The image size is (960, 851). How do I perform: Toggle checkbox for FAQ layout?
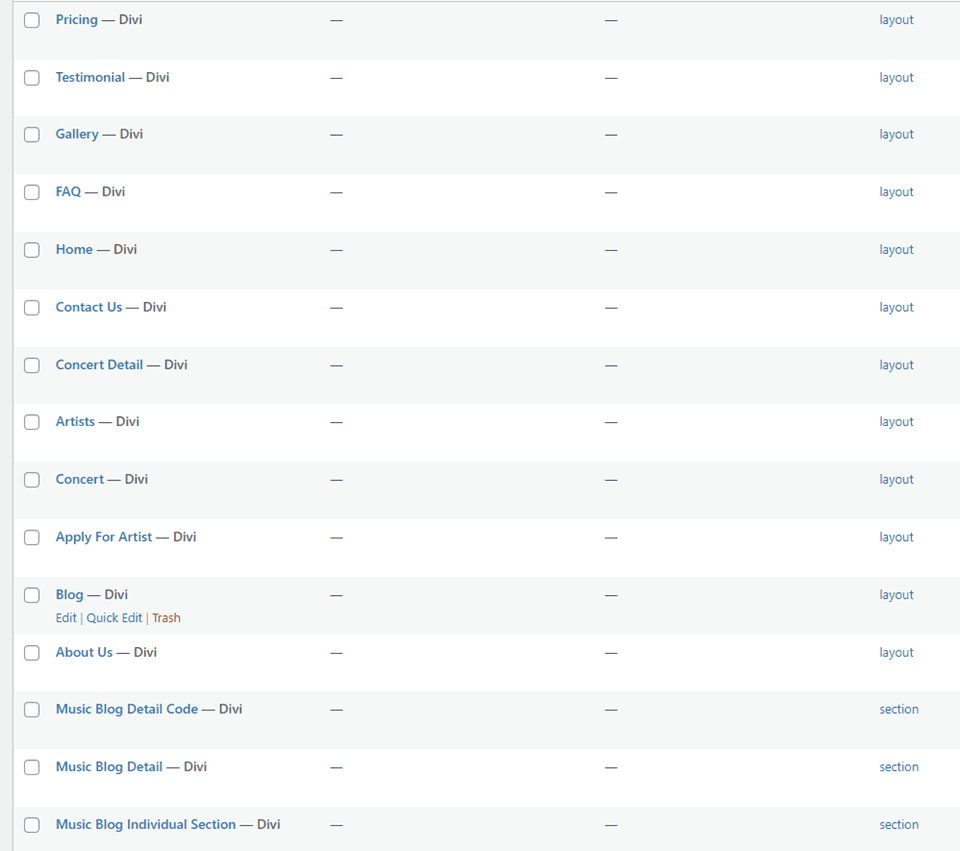pyautogui.click(x=32, y=192)
